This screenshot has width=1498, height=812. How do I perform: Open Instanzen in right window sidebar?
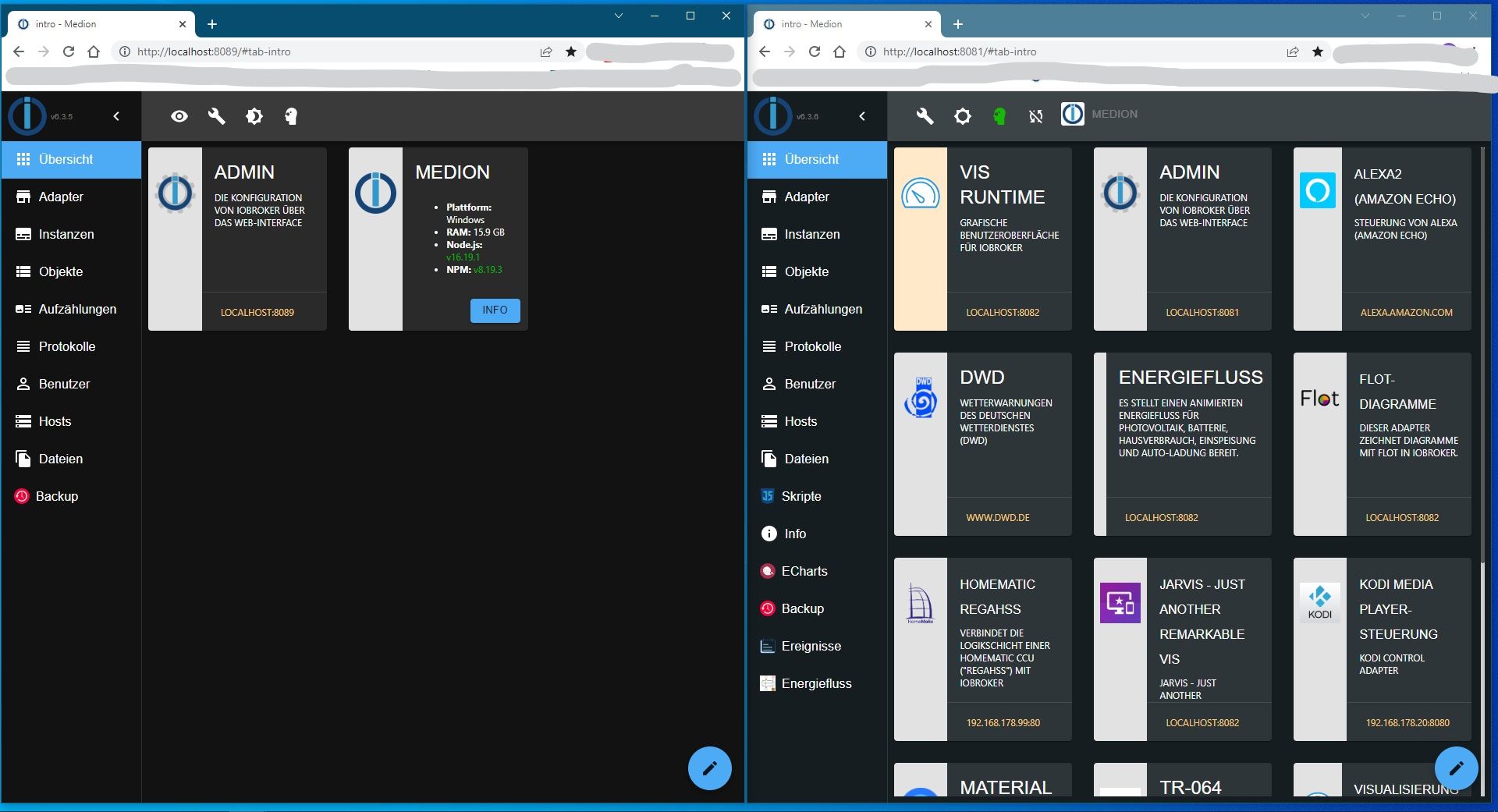click(x=817, y=234)
